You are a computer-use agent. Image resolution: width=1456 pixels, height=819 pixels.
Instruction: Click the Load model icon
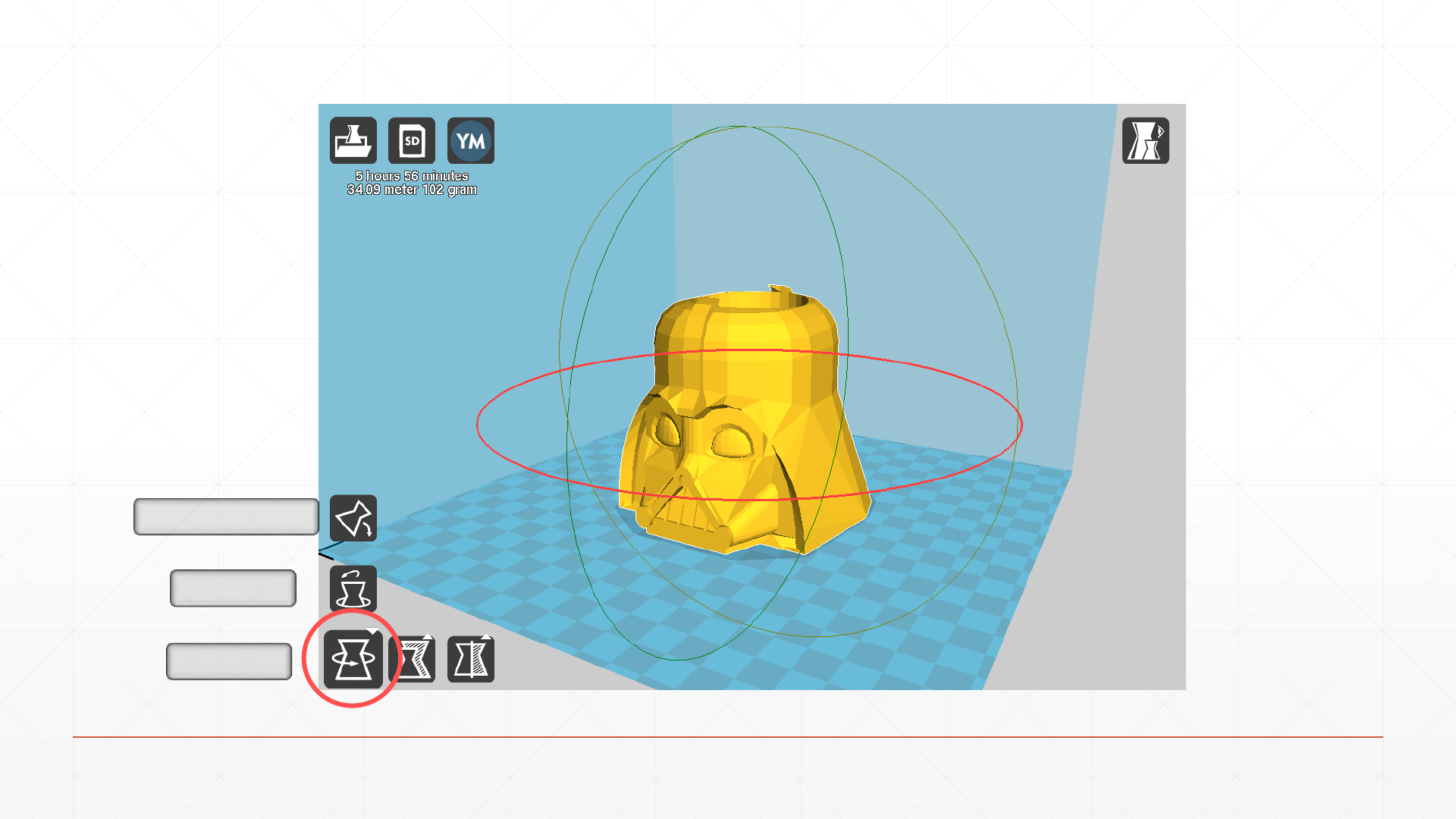click(x=353, y=141)
